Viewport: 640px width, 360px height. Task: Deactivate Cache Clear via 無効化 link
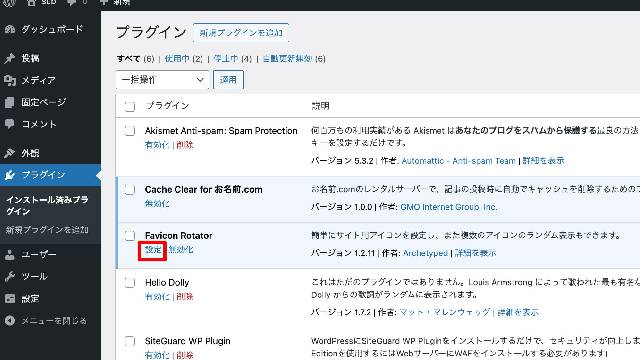coord(157,203)
